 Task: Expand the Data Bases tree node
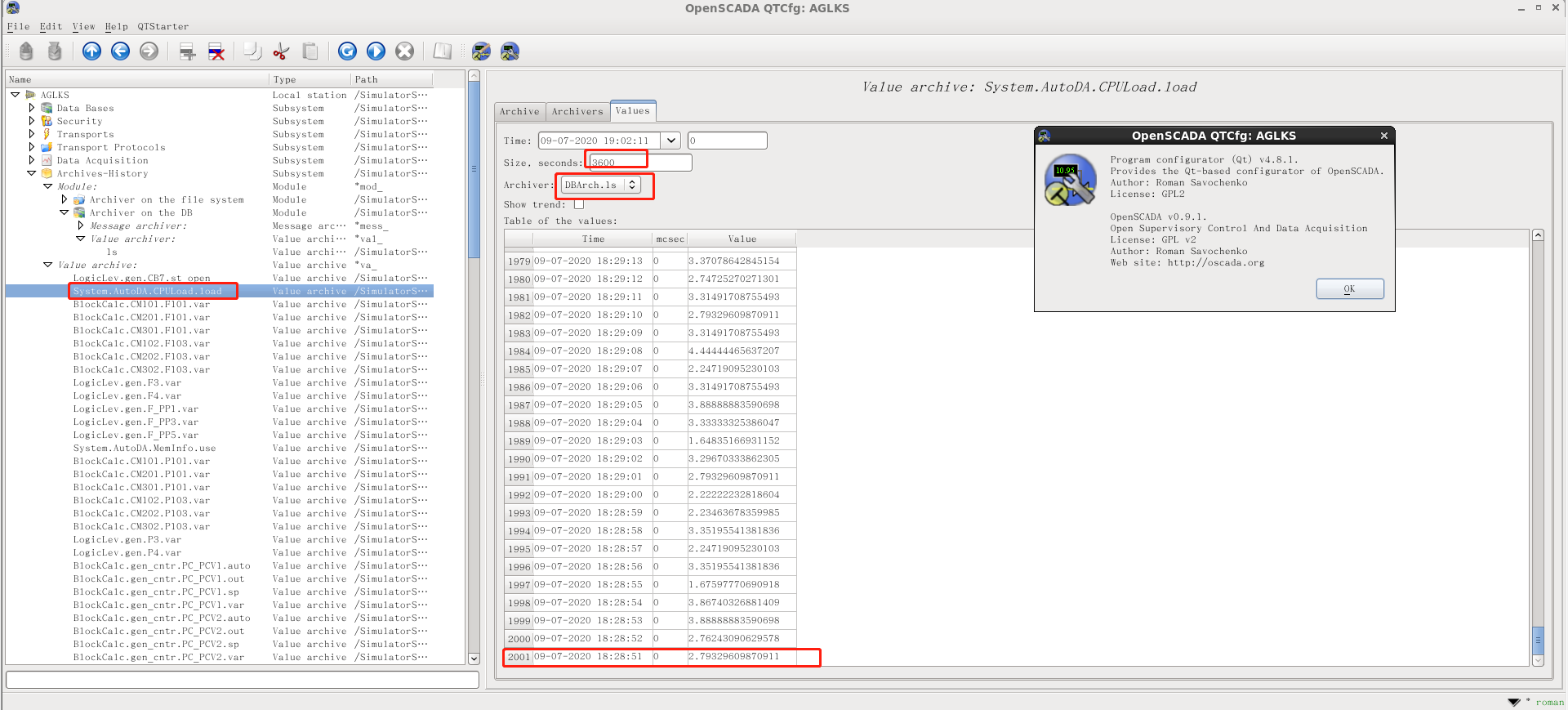pos(32,108)
